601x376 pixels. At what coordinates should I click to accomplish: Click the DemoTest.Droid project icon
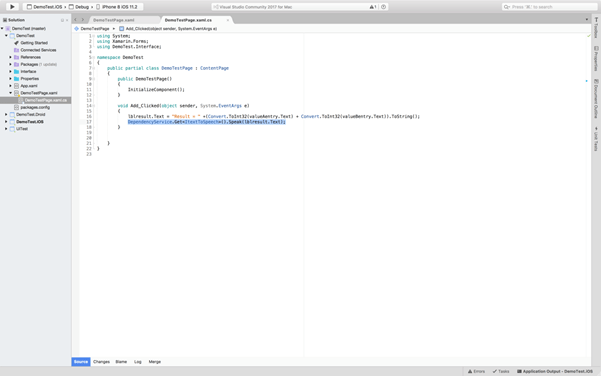tap(12, 114)
